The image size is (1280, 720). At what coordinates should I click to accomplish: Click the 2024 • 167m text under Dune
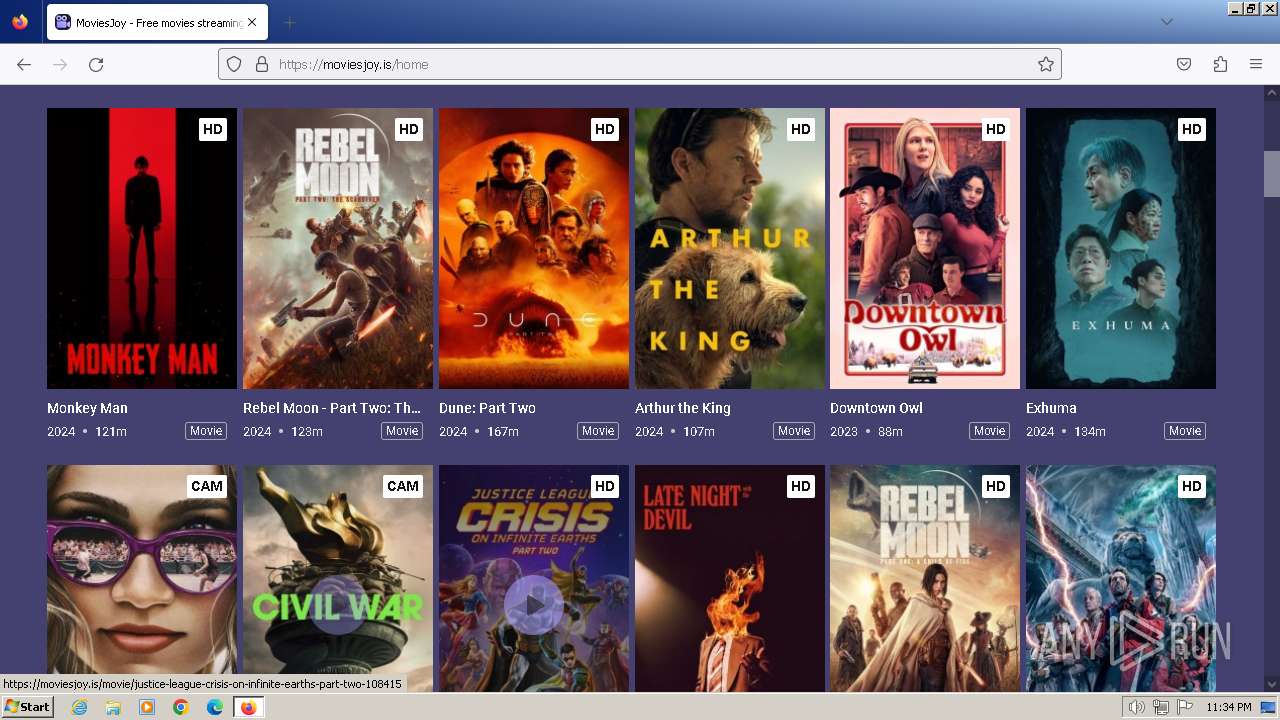(479, 432)
